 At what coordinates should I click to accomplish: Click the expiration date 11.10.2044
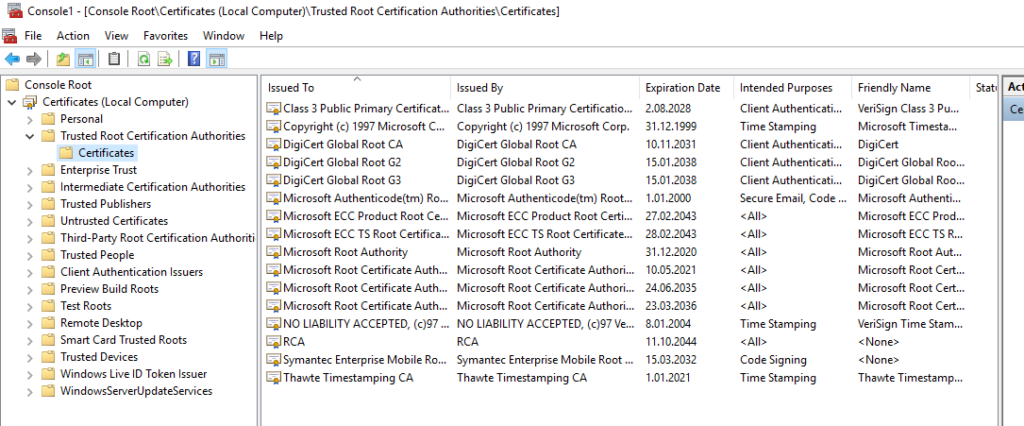pos(671,342)
